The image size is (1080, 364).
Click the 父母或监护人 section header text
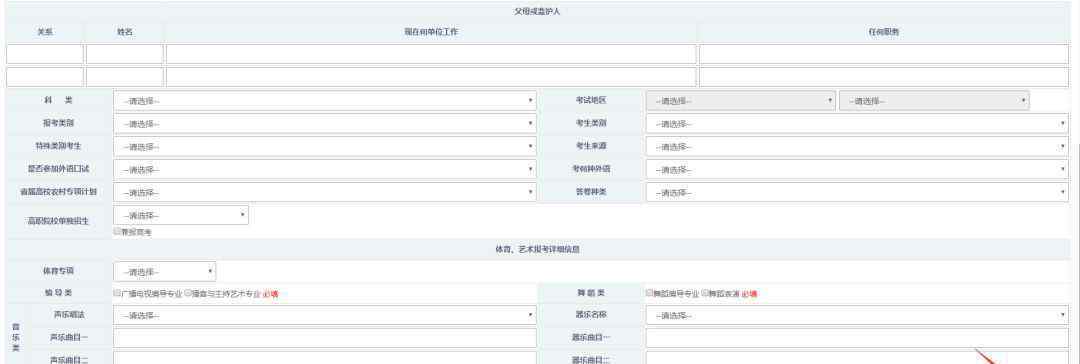(x=537, y=12)
